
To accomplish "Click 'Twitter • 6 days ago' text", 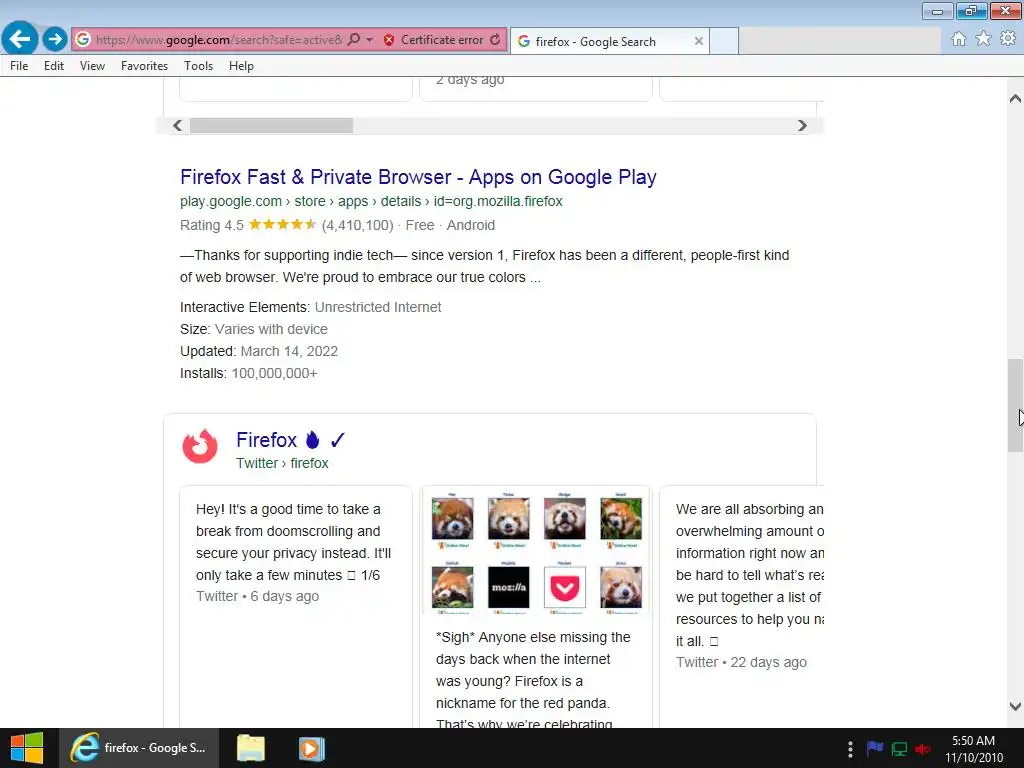I will tap(257, 596).
